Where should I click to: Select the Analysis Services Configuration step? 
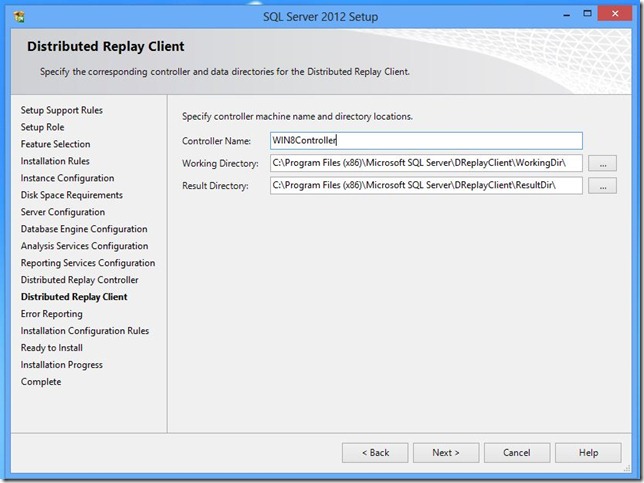84,246
